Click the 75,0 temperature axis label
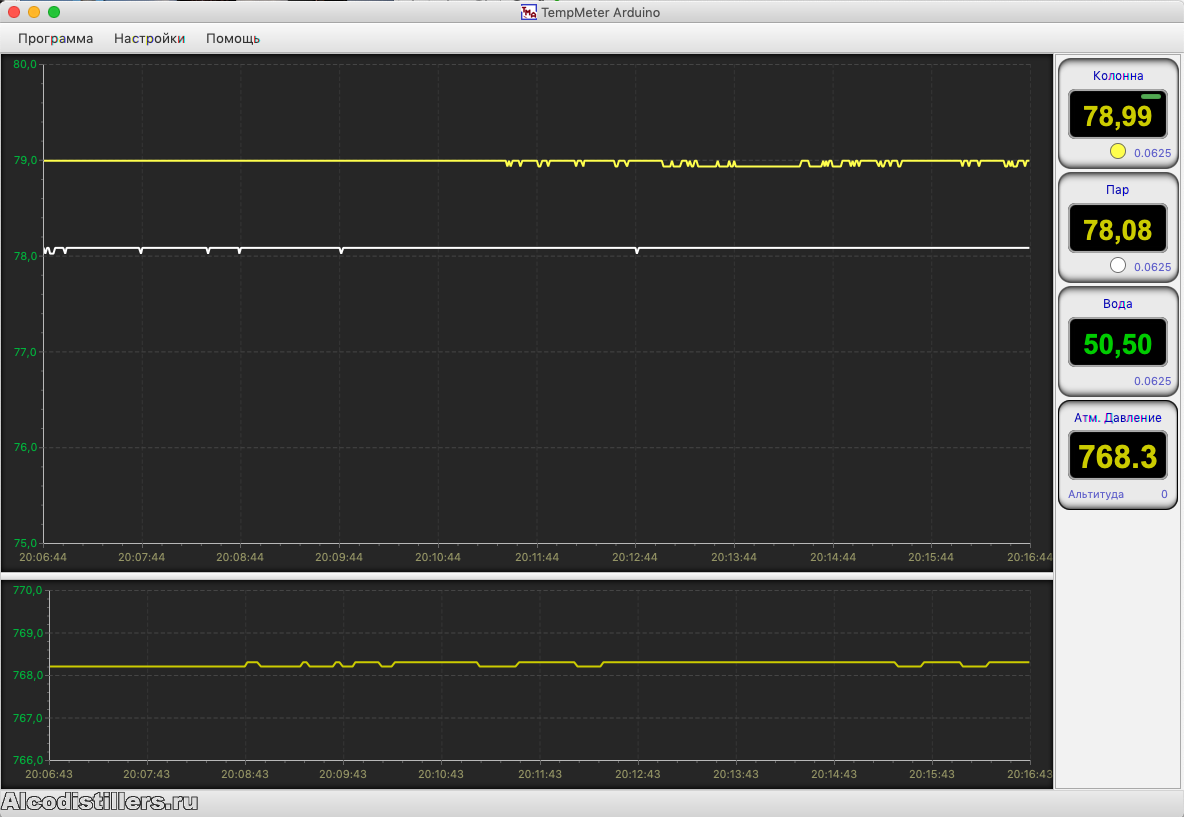This screenshot has width=1184, height=817. coord(25,543)
